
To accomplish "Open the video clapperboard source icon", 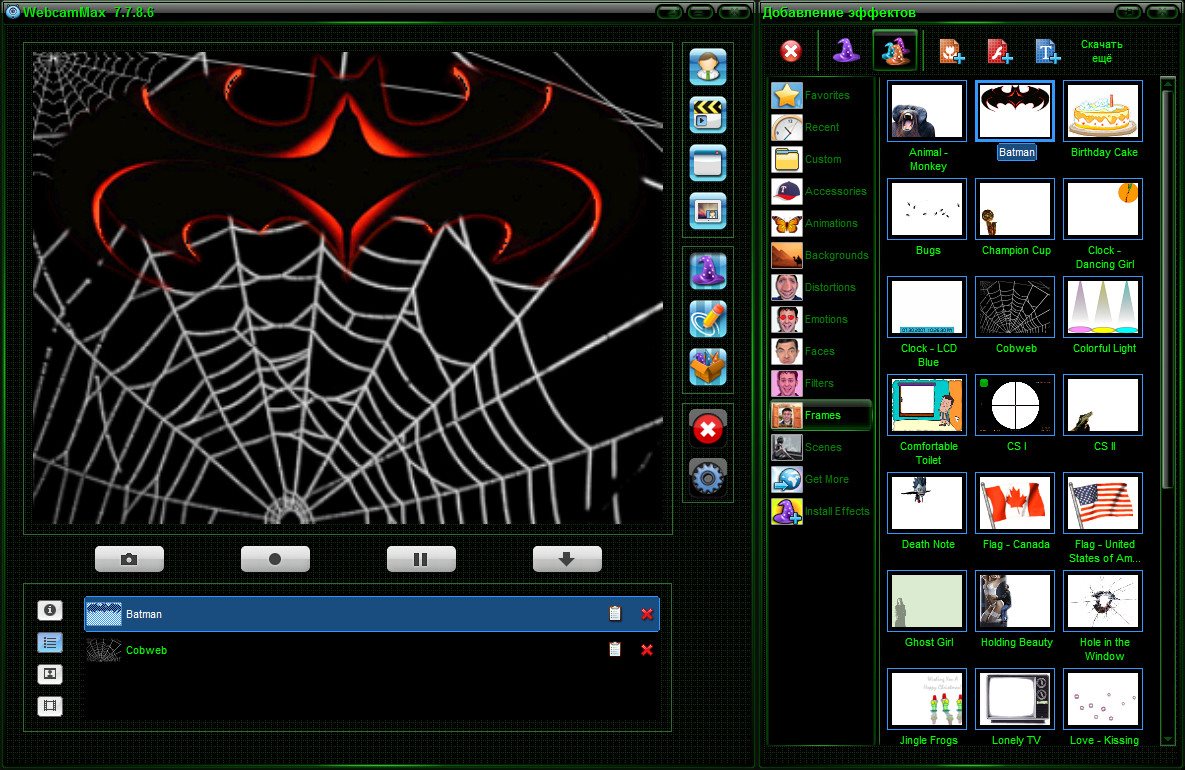I will 707,114.
